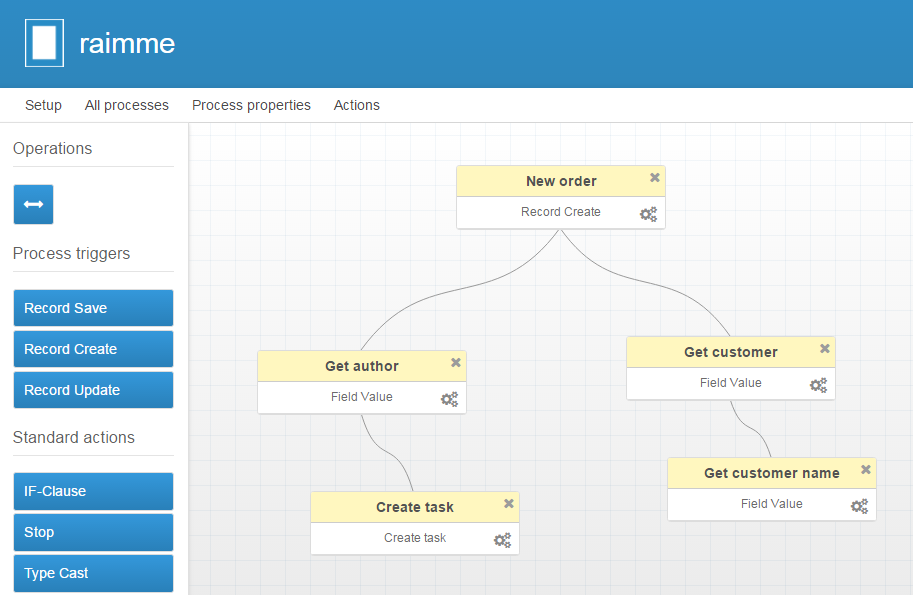
Task: Close the Get customer node
Action: point(825,349)
